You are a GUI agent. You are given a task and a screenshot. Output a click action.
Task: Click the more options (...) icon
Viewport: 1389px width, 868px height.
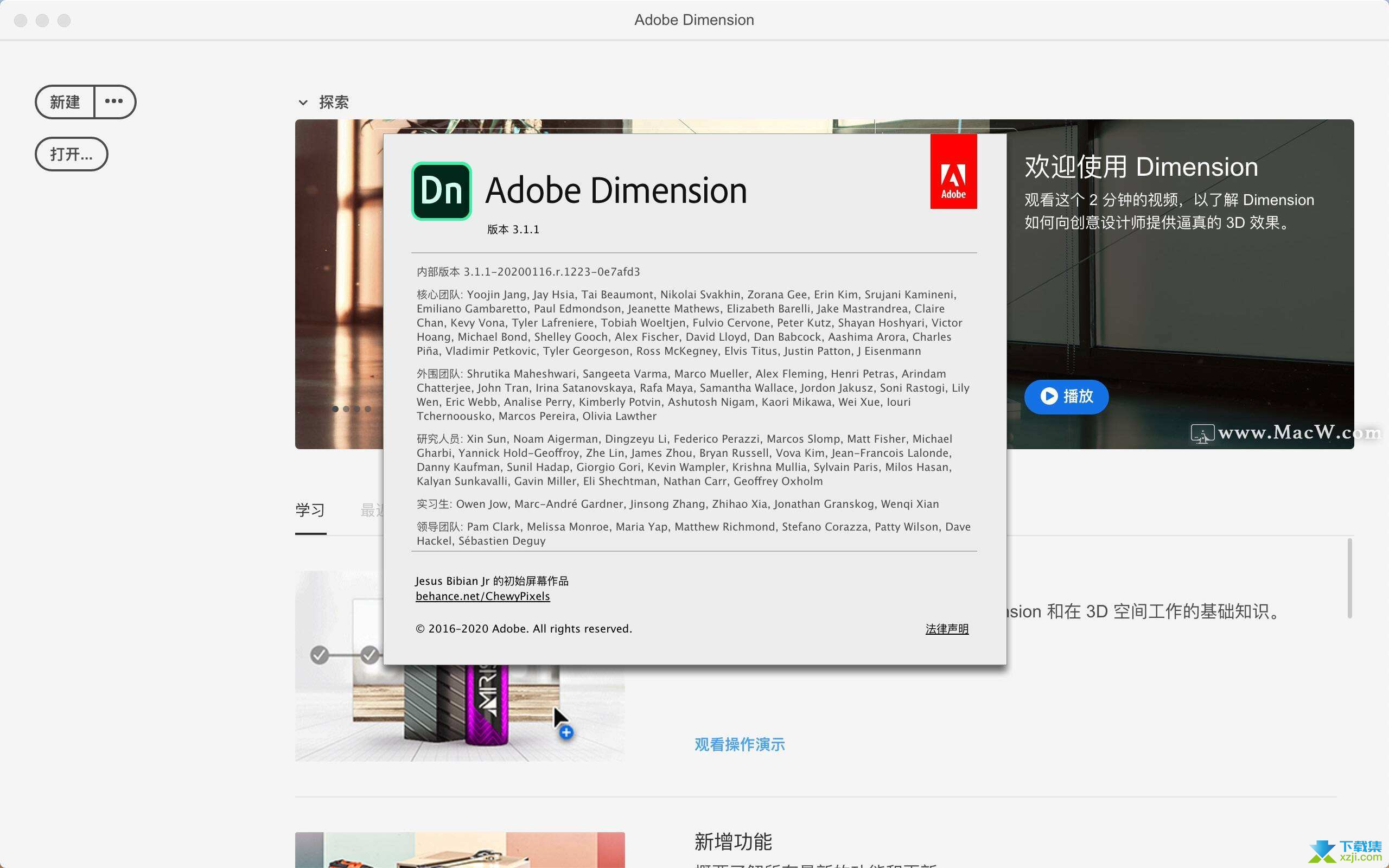pos(115,100)
